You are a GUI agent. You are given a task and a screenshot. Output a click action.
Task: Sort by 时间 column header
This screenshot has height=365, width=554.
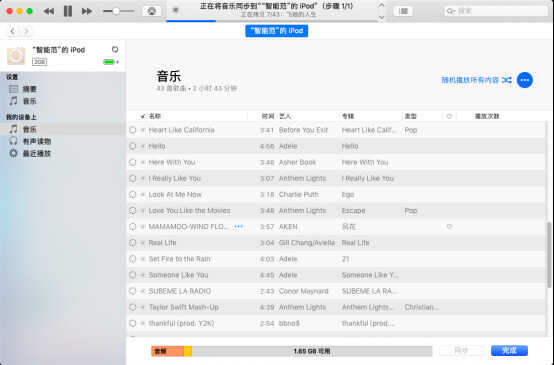point(268,116)
